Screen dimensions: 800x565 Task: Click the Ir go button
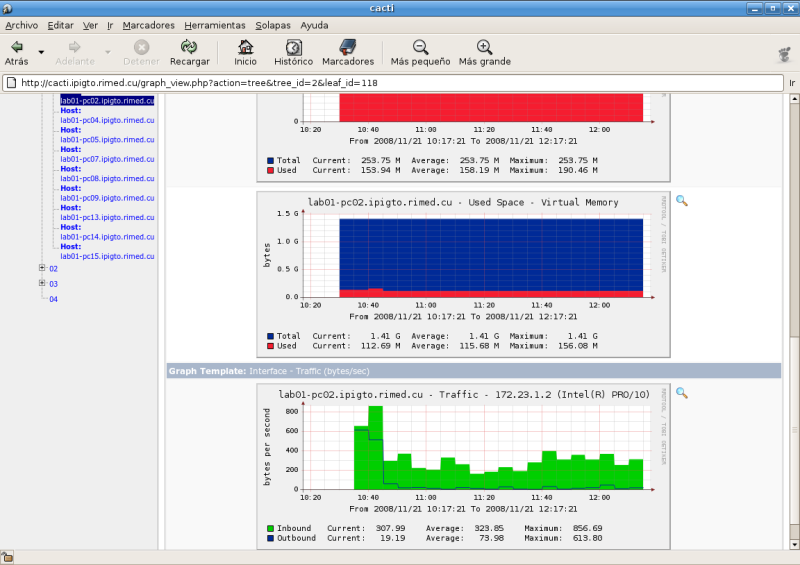coord(792,83)
